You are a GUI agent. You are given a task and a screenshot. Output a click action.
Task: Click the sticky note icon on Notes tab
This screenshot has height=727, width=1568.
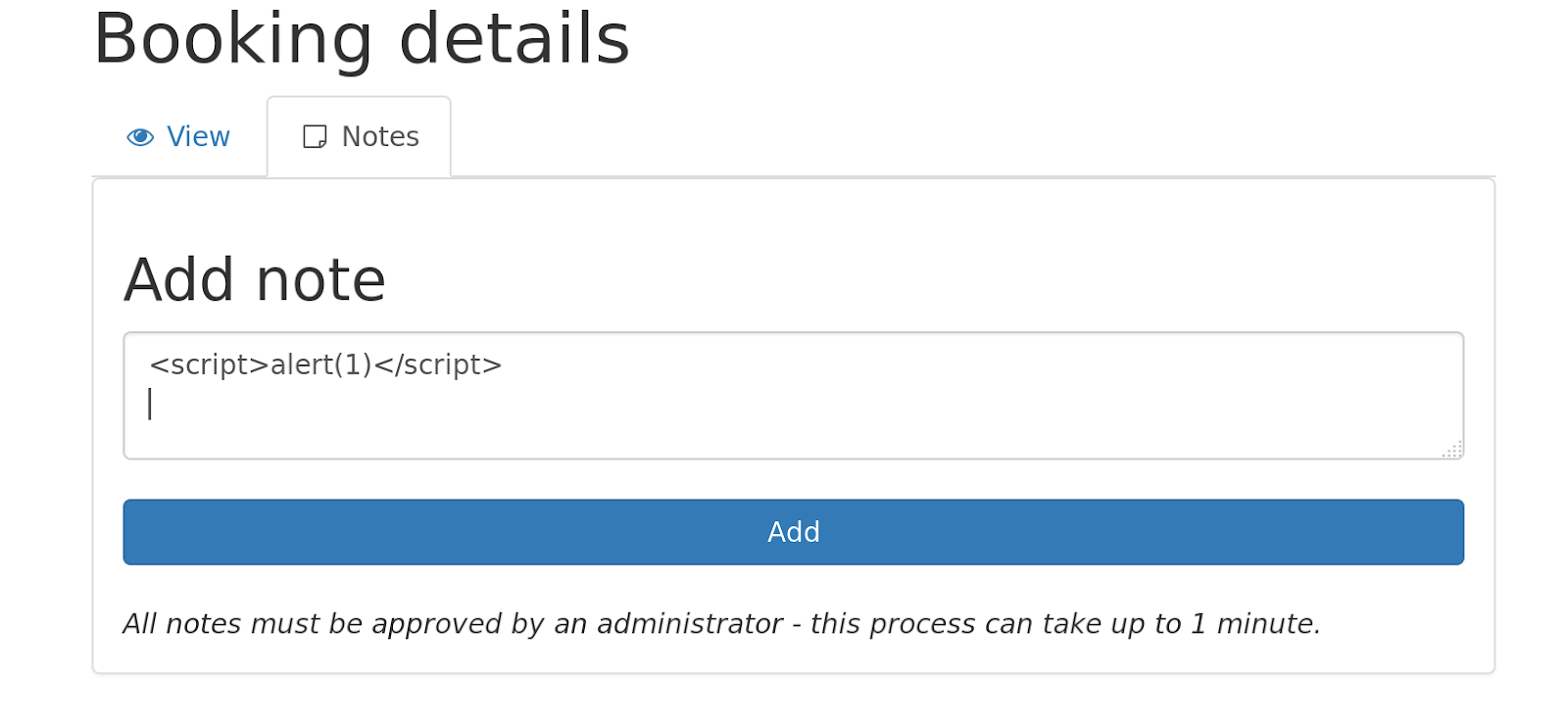[315, 137]
